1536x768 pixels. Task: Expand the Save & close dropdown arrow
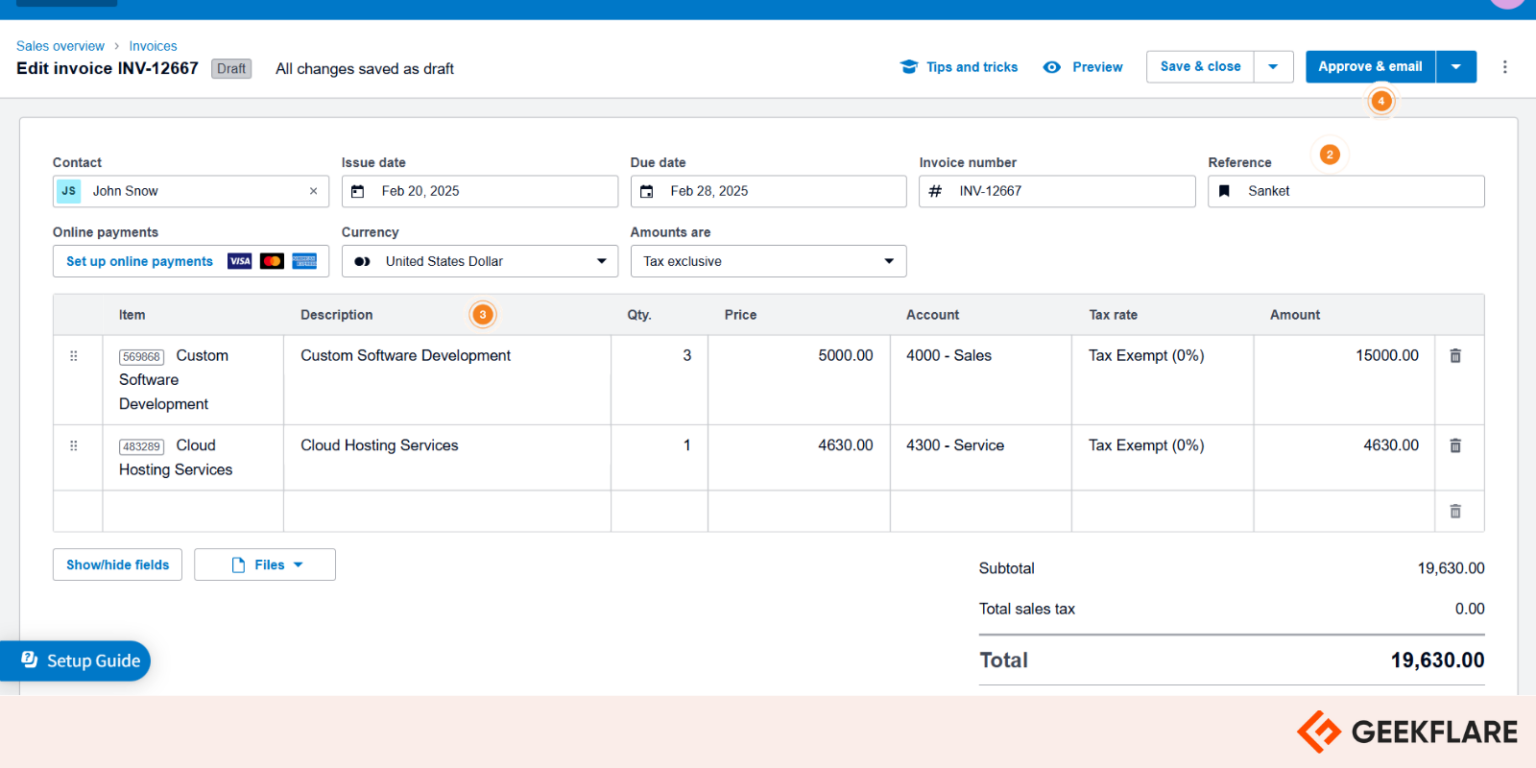point(1273,67)
